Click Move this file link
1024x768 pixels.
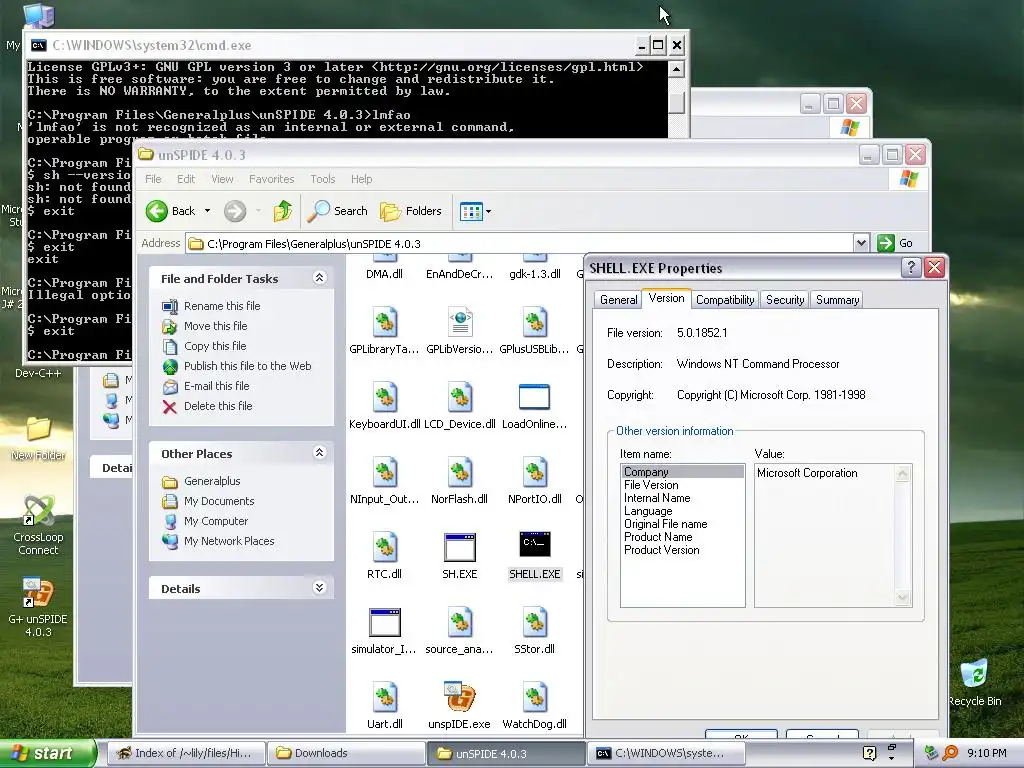(216, 326)
